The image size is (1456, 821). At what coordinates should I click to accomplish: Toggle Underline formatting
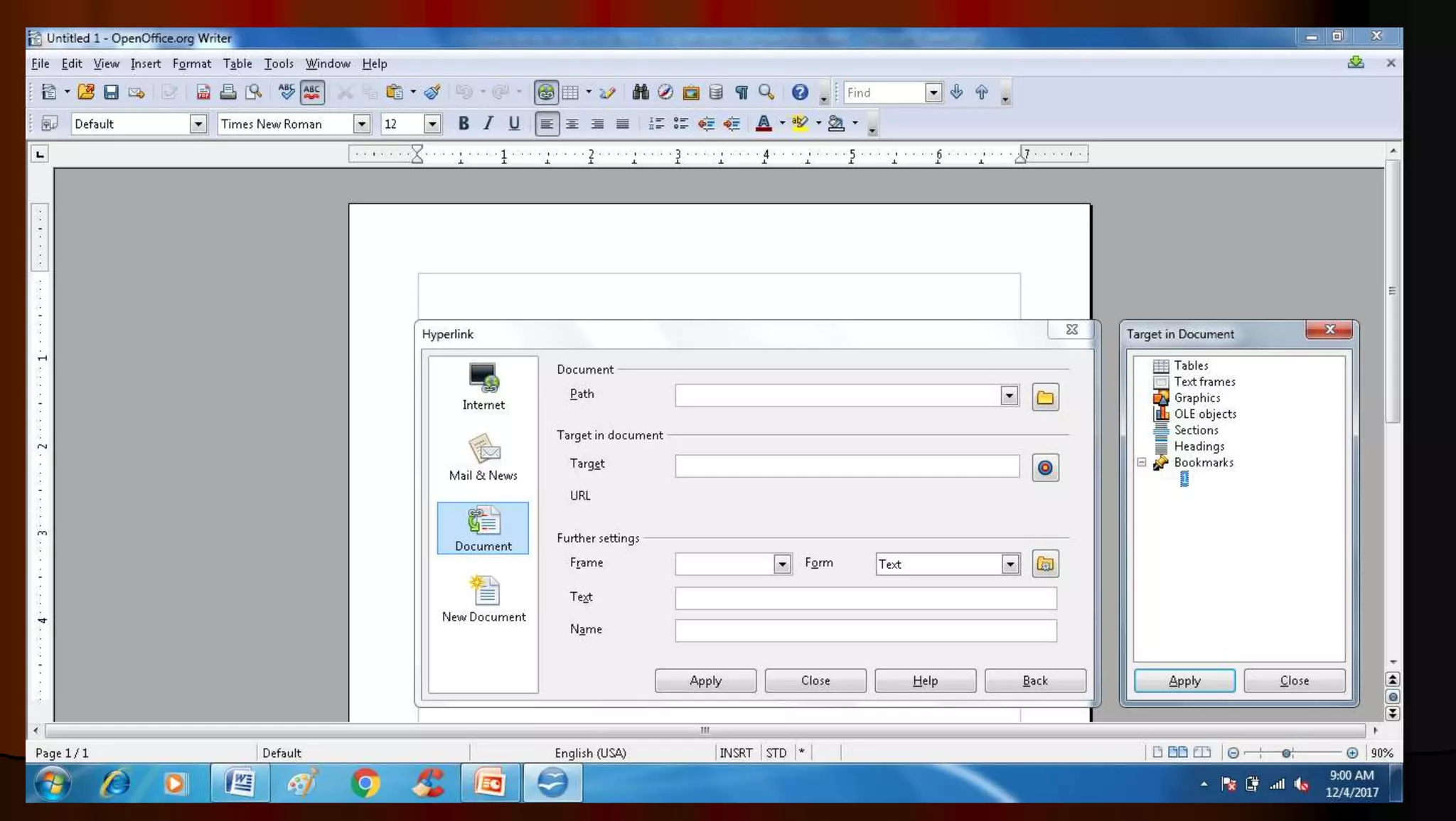[514, 124]
